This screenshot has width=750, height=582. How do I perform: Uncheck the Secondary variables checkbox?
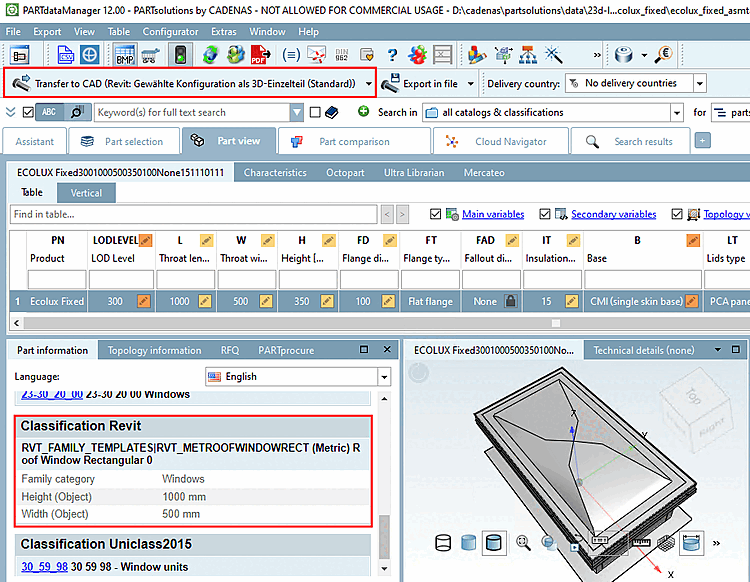click(545, 214)
